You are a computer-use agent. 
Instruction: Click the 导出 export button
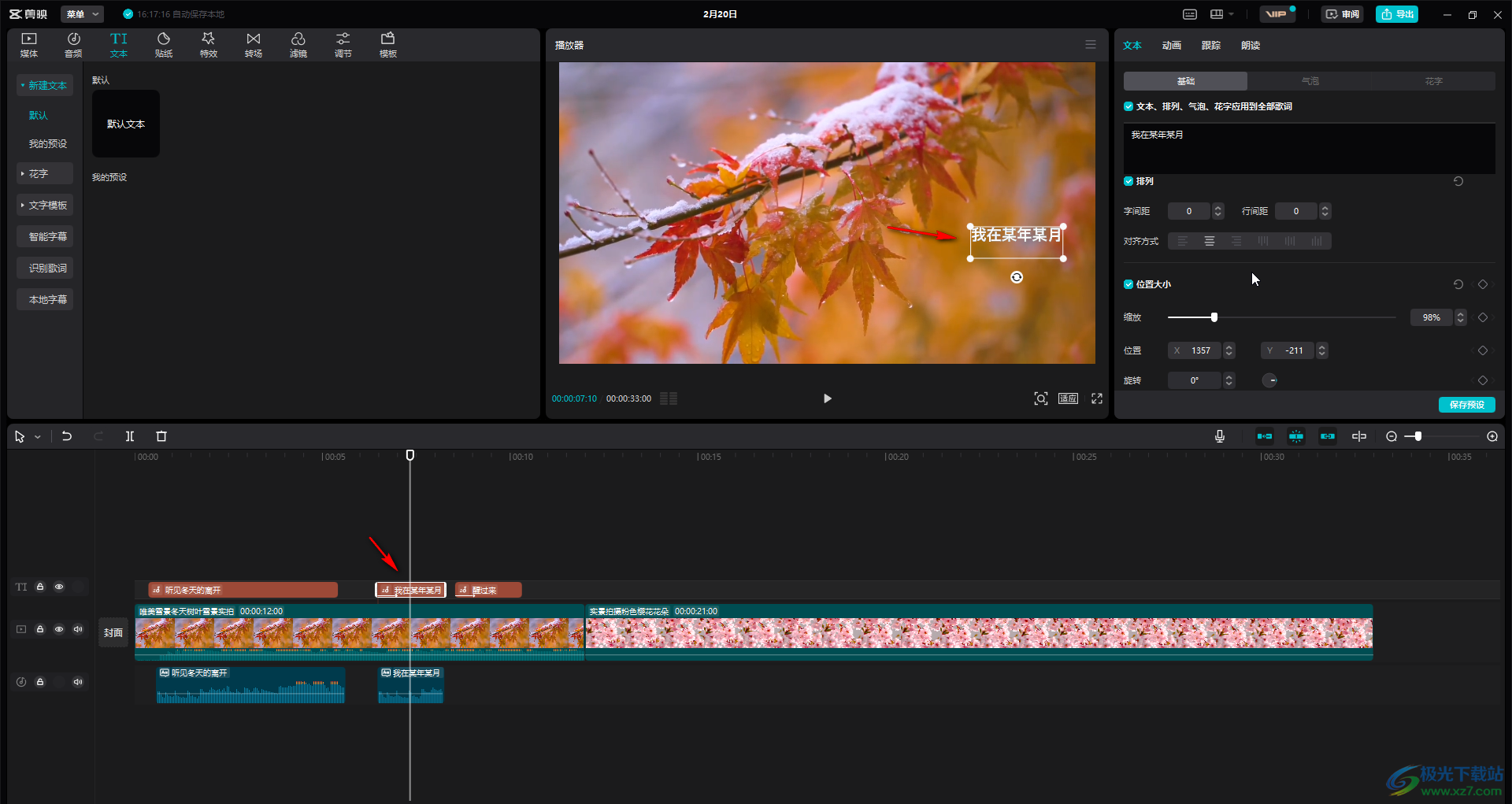coord(1397,14)
